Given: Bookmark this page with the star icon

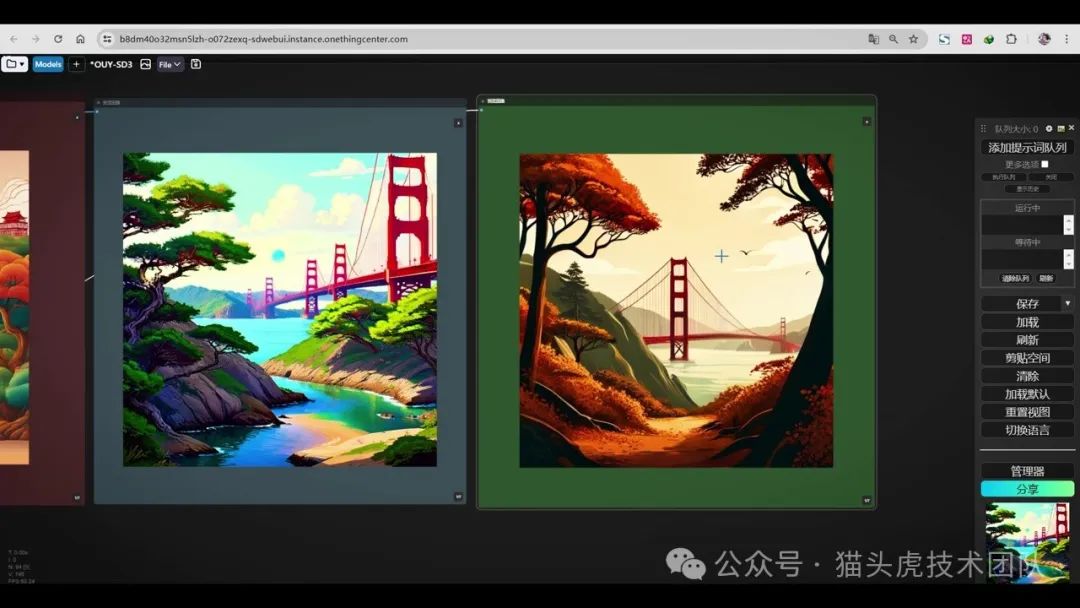Looking at the screenshot, I should click(x=913, y=39).
